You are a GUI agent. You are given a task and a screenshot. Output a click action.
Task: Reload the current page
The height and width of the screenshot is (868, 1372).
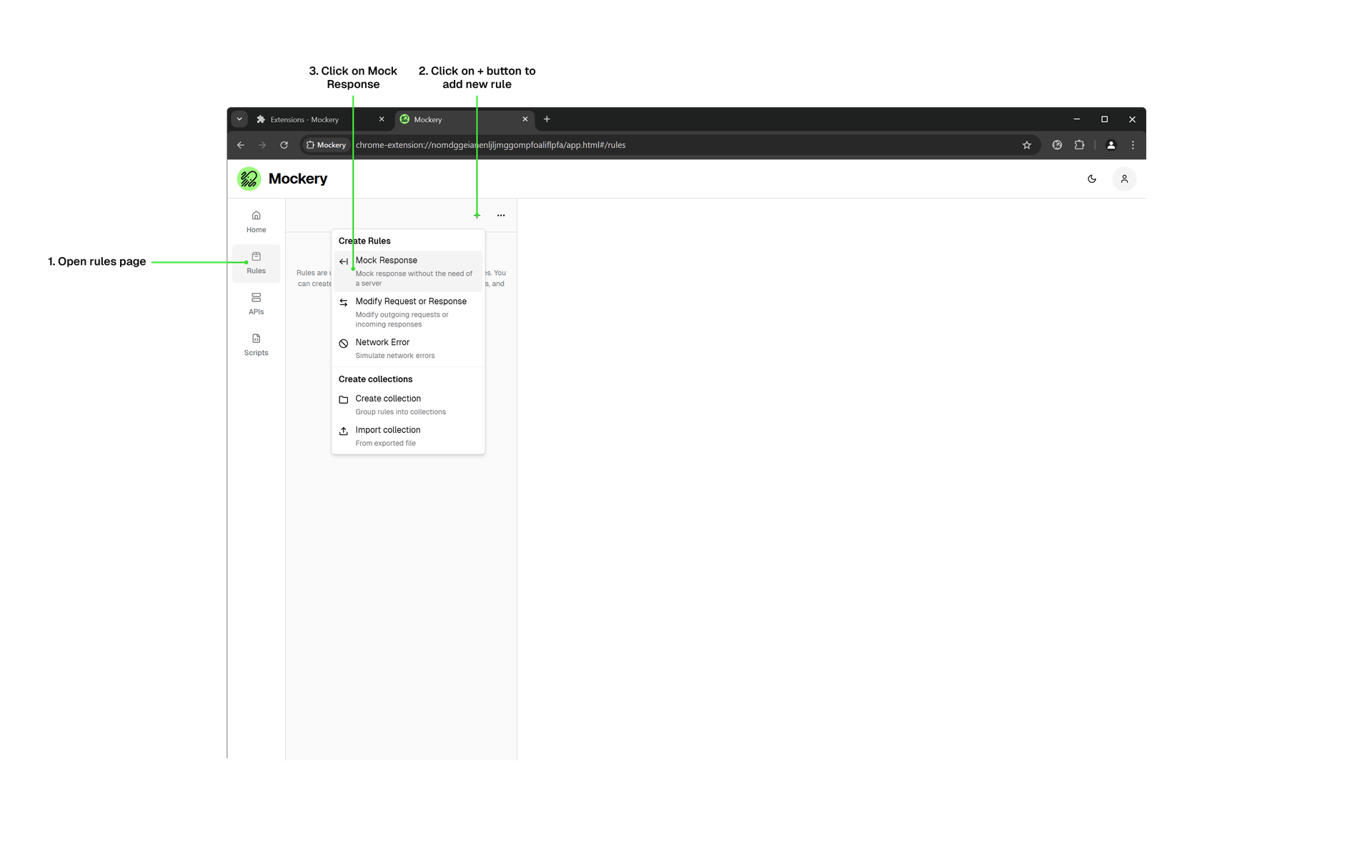pos(284,145)
